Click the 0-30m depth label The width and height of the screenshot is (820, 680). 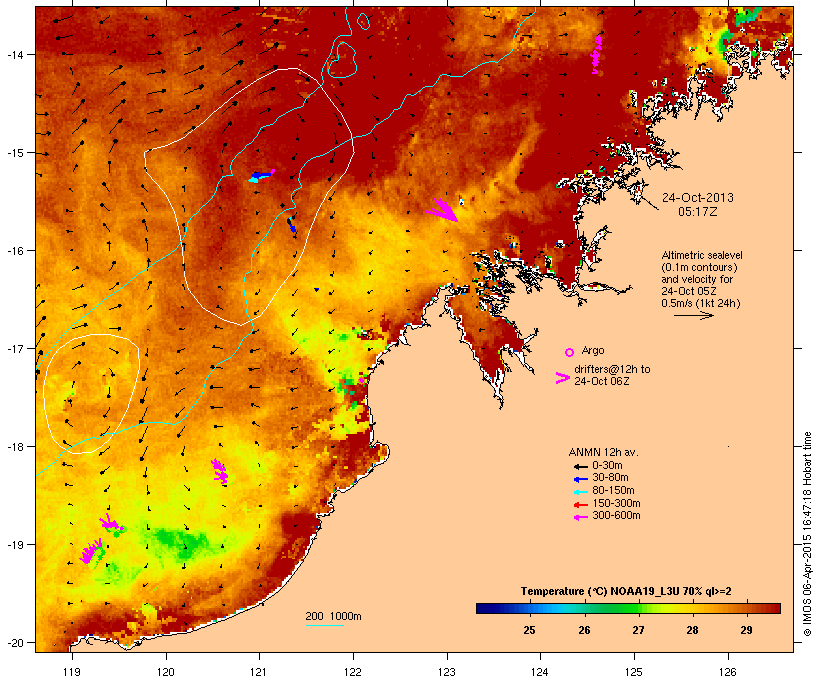[607, 465]
